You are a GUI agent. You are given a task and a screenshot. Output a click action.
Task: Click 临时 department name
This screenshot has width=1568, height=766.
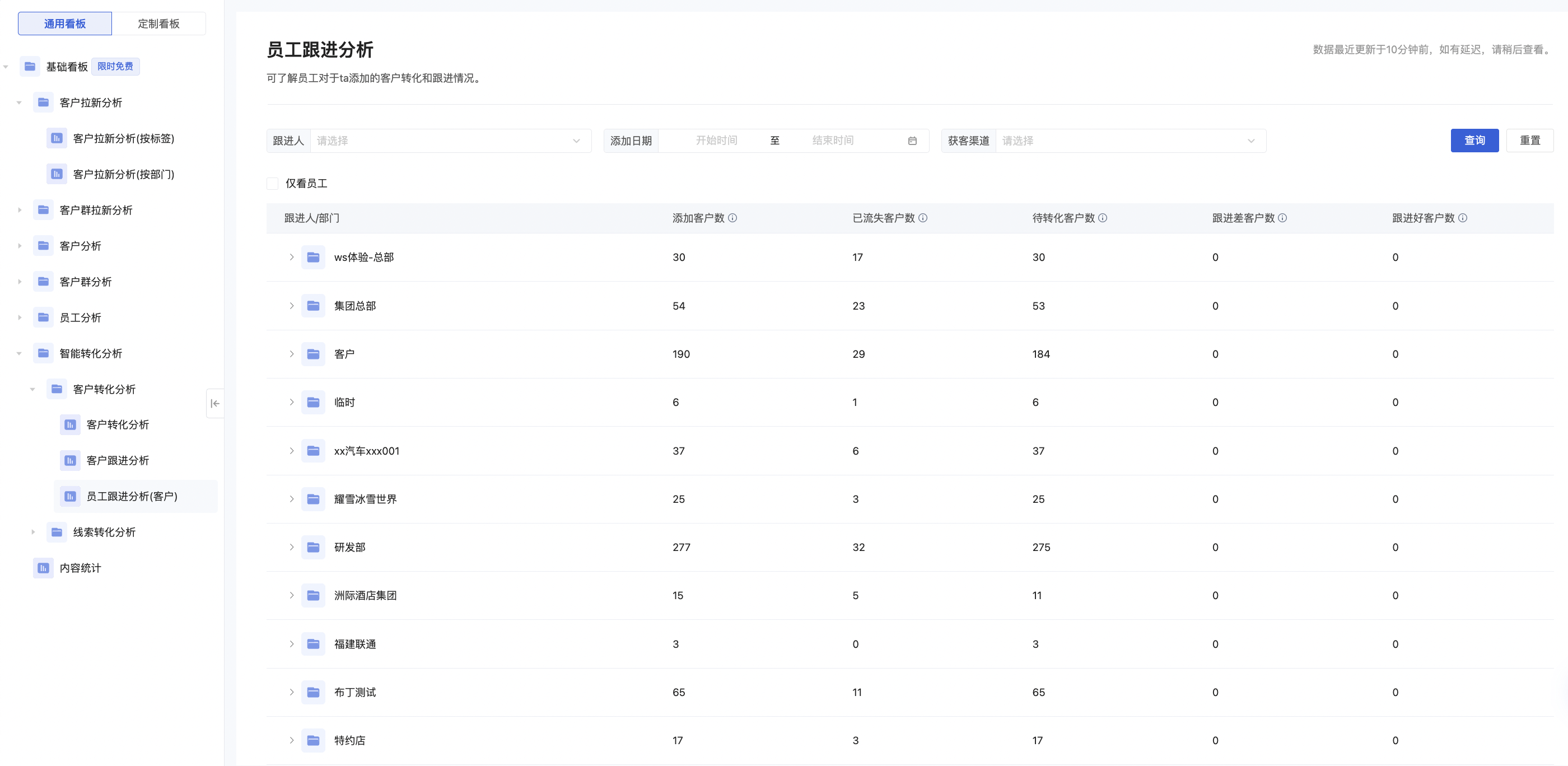[x=344, y=402]
